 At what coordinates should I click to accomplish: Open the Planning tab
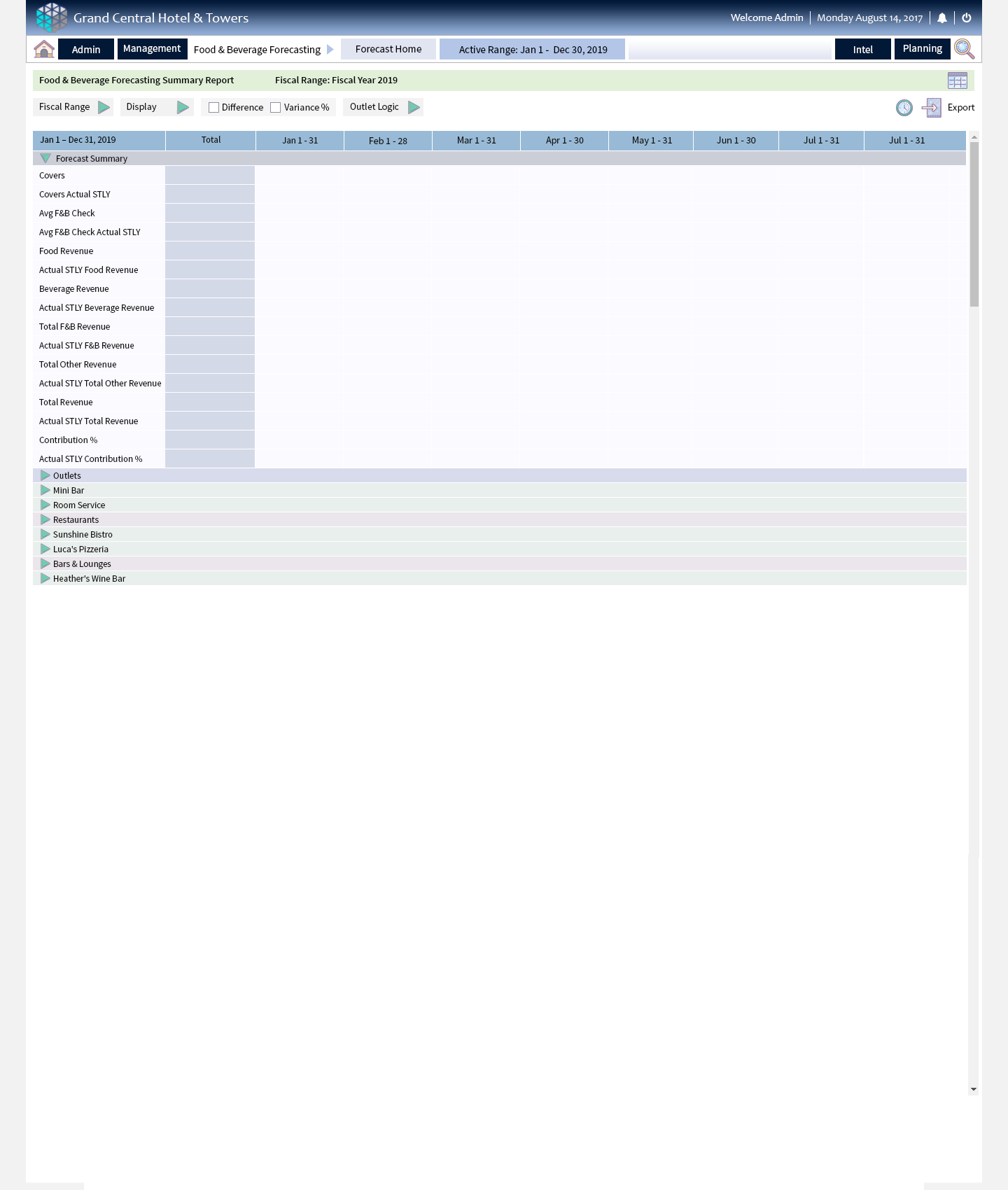click(x=922, y=49)
